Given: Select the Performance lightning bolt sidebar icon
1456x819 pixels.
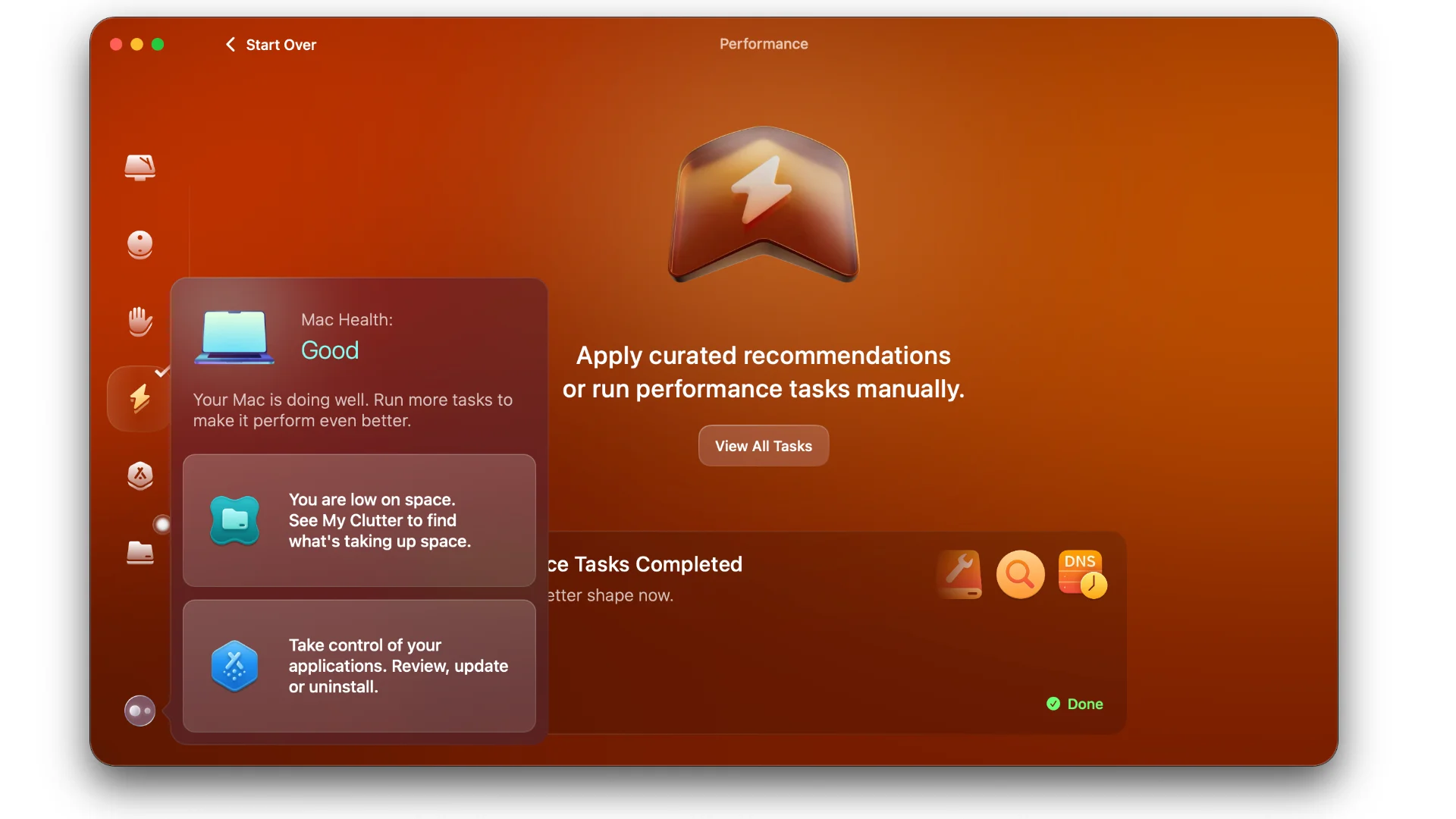Looking at the screenshot, I should (x=140, y=399).
